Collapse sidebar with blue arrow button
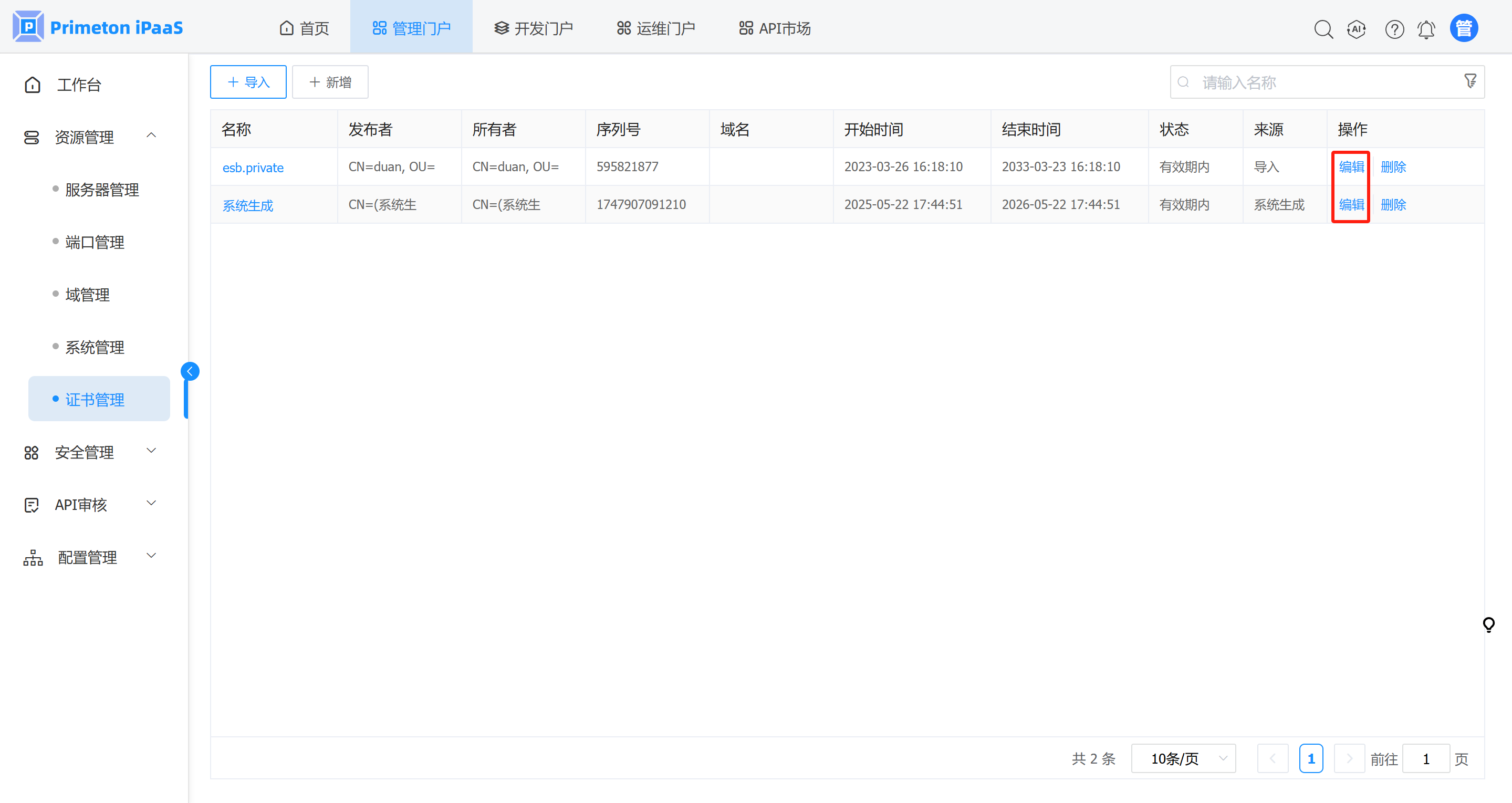The image size is (1512, 803). pyautogui.click(x=190, y=371)
